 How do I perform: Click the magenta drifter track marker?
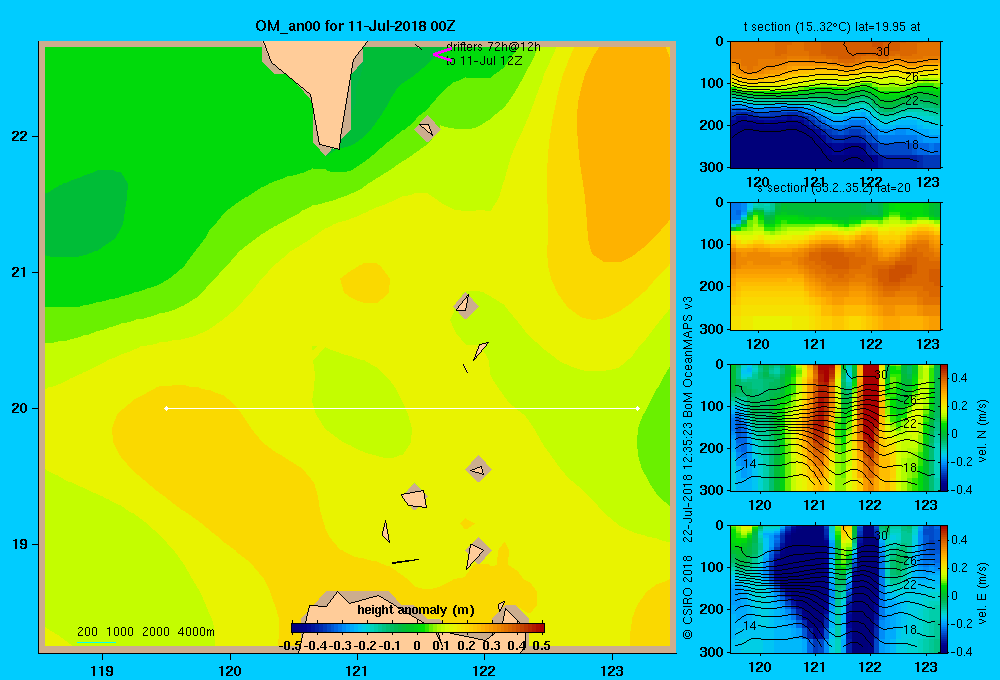[x=442, y=54]
